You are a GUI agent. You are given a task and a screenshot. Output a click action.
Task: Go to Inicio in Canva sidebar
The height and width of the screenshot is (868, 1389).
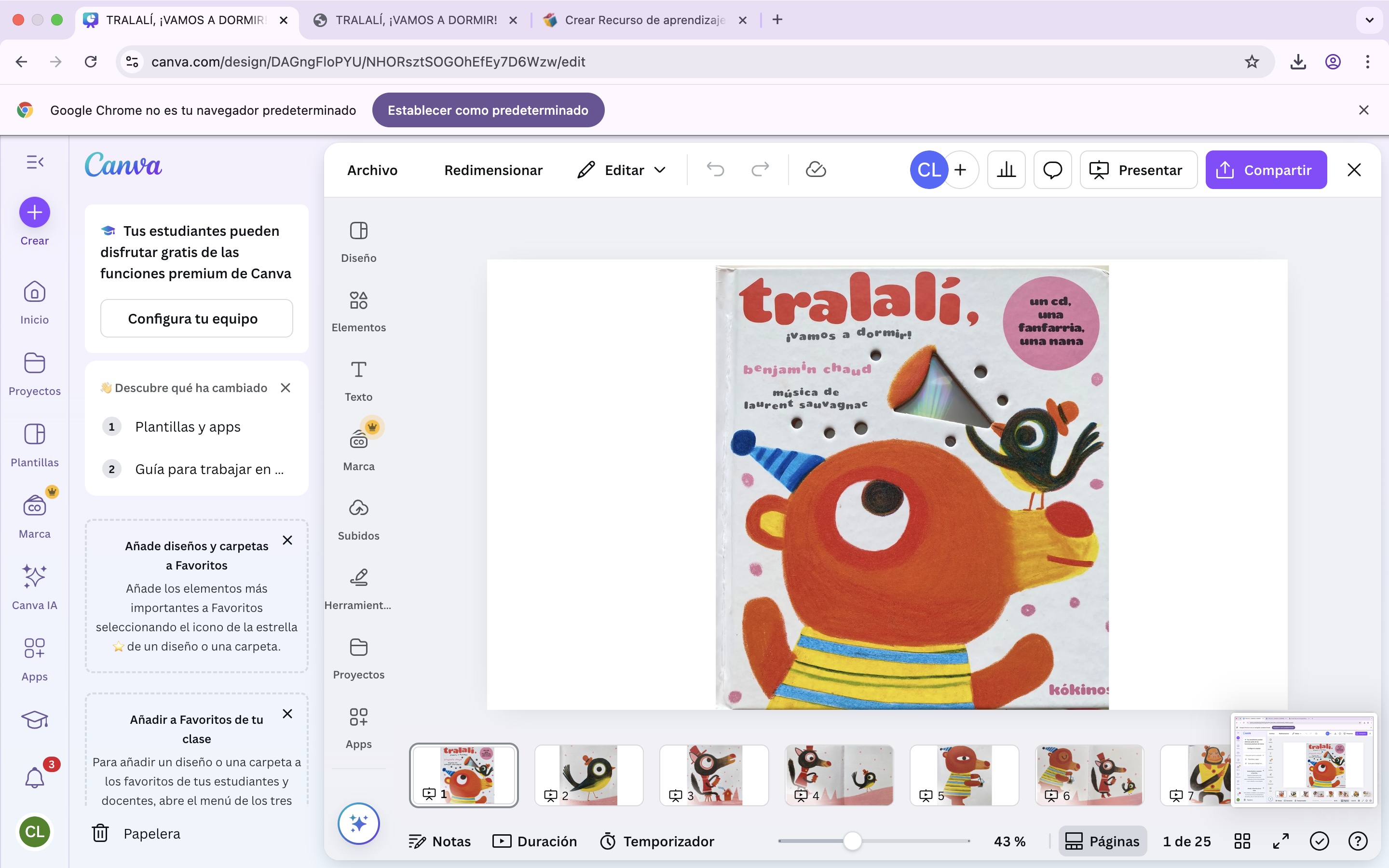point(34,302)
